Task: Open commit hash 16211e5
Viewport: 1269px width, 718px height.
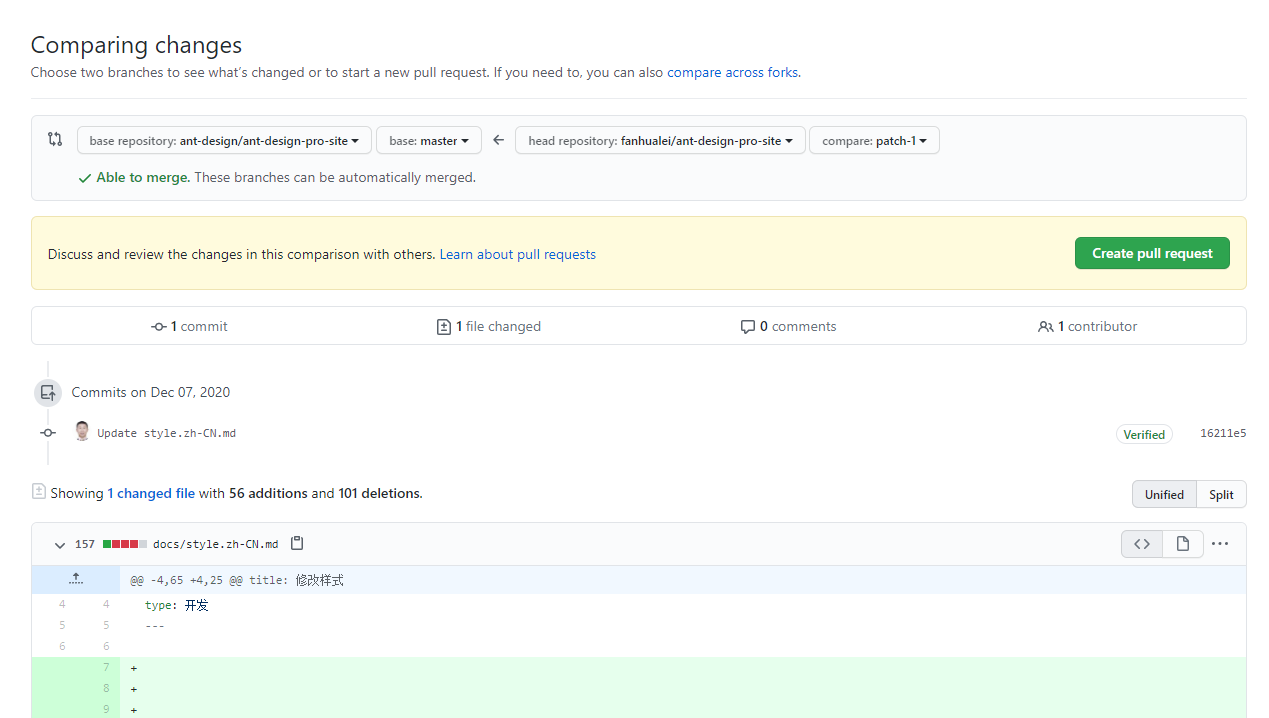Action: pos(1223,433)
